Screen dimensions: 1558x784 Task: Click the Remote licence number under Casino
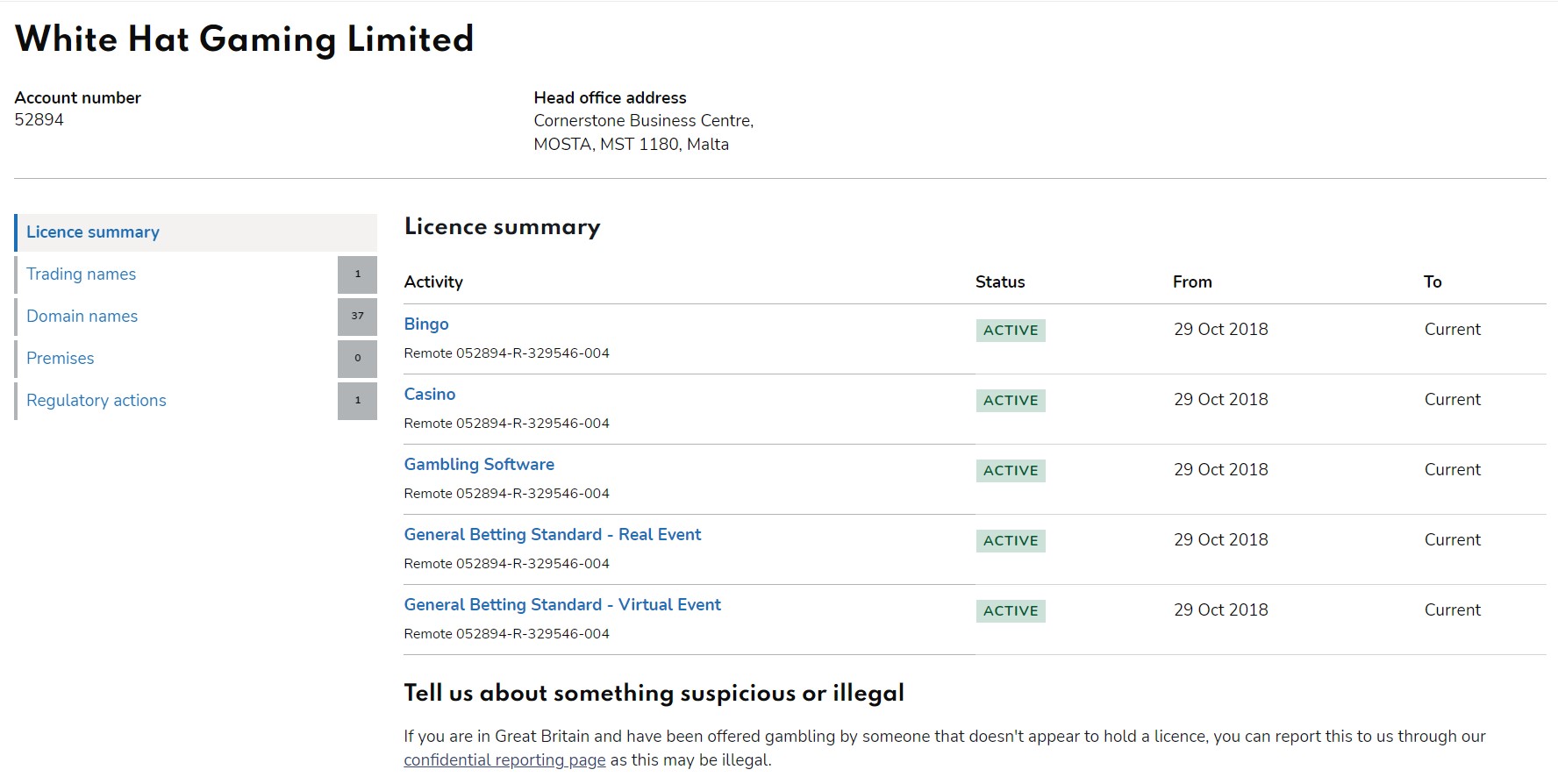coord(507,424)
